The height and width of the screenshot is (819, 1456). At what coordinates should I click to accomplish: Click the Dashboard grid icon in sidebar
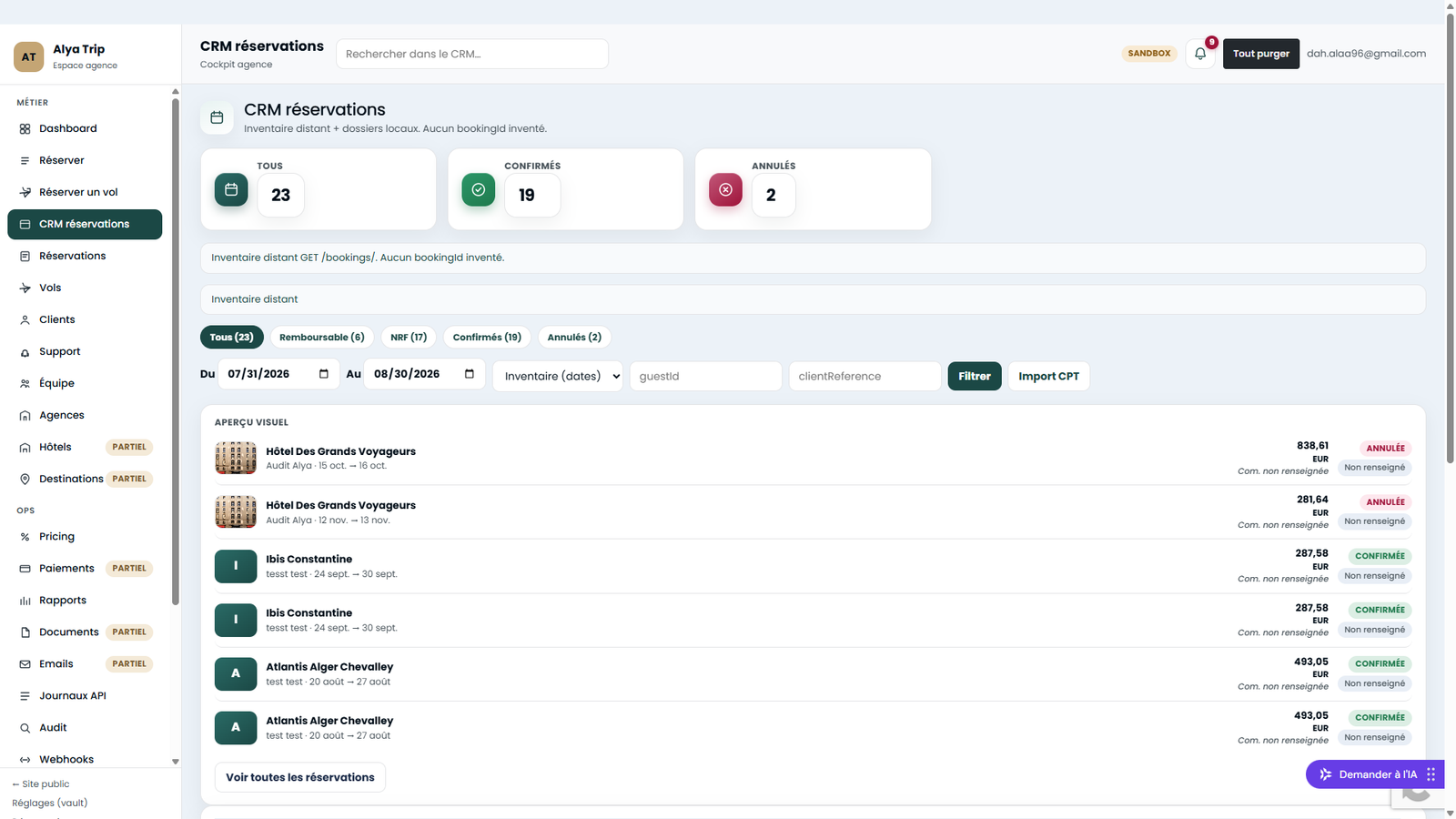click(x=25, y=129)
